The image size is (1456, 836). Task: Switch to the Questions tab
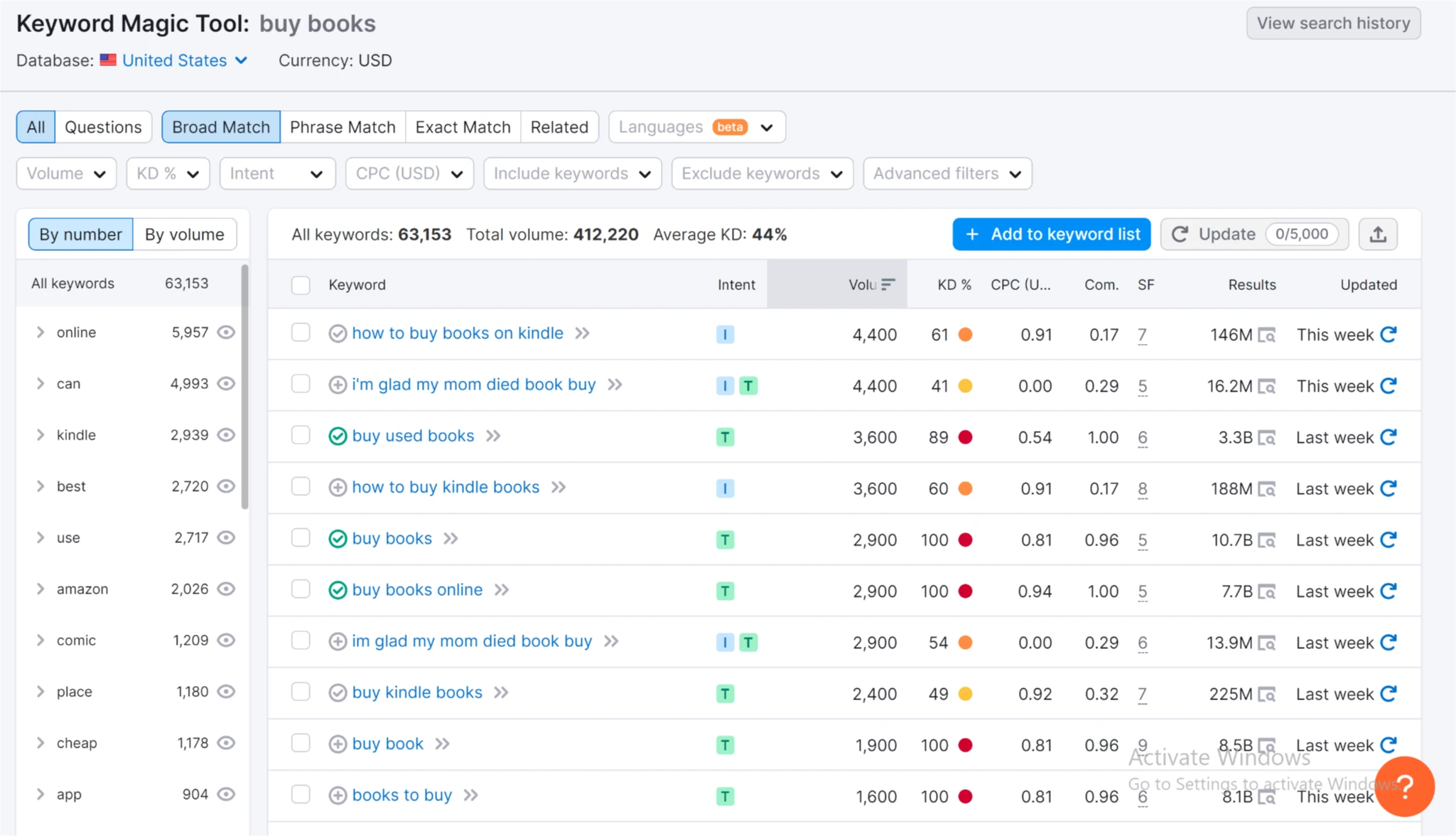(x=103, y=127)
